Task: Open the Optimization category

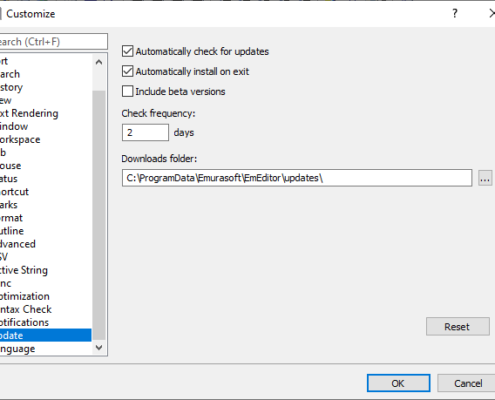Action: (25, 296)
